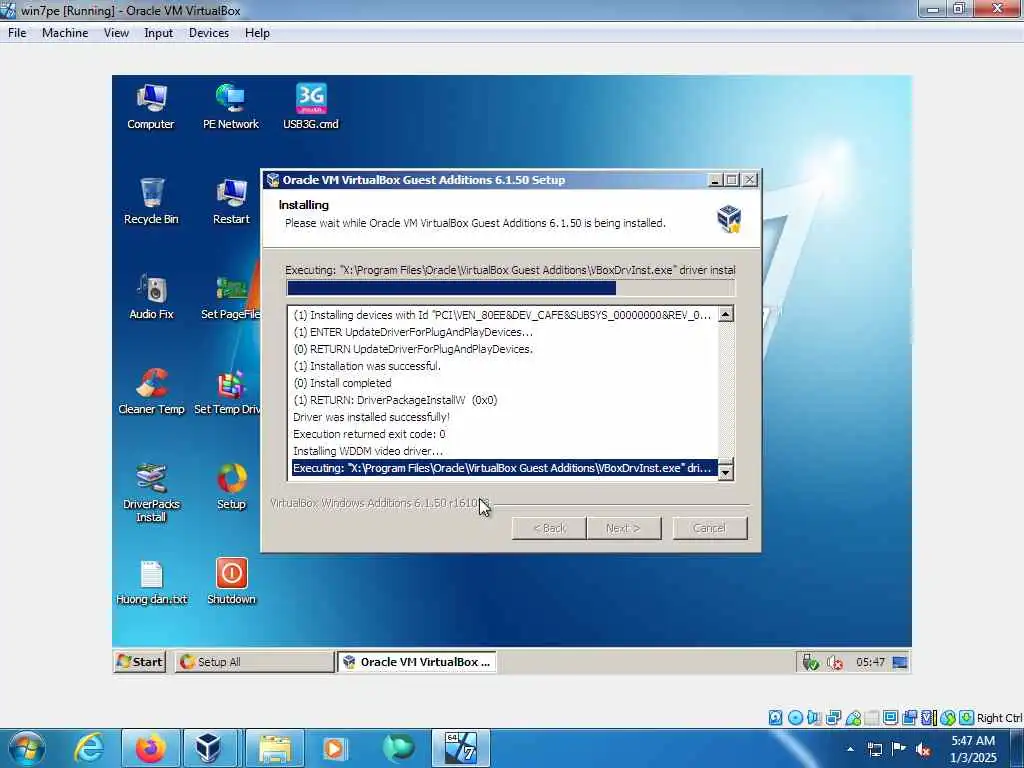Select log line '(1) Installation was successful.'
The image size is (1024, 768).
click(367, 366)
